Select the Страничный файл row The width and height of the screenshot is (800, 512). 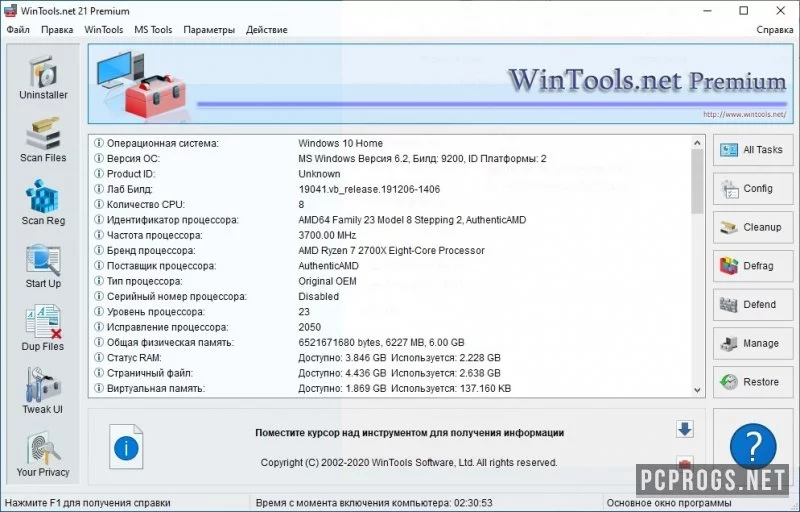(390, 373)
